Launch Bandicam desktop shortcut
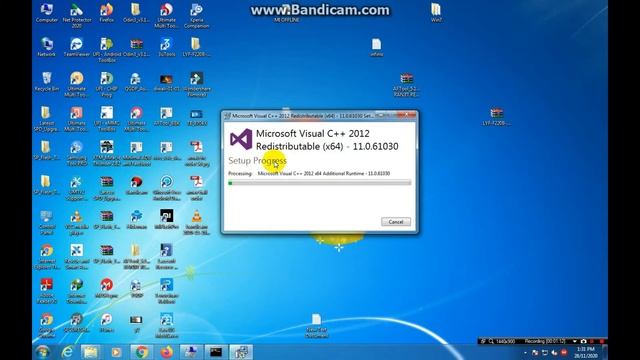Viewport: 640px width, 360px height. [136, 185]
